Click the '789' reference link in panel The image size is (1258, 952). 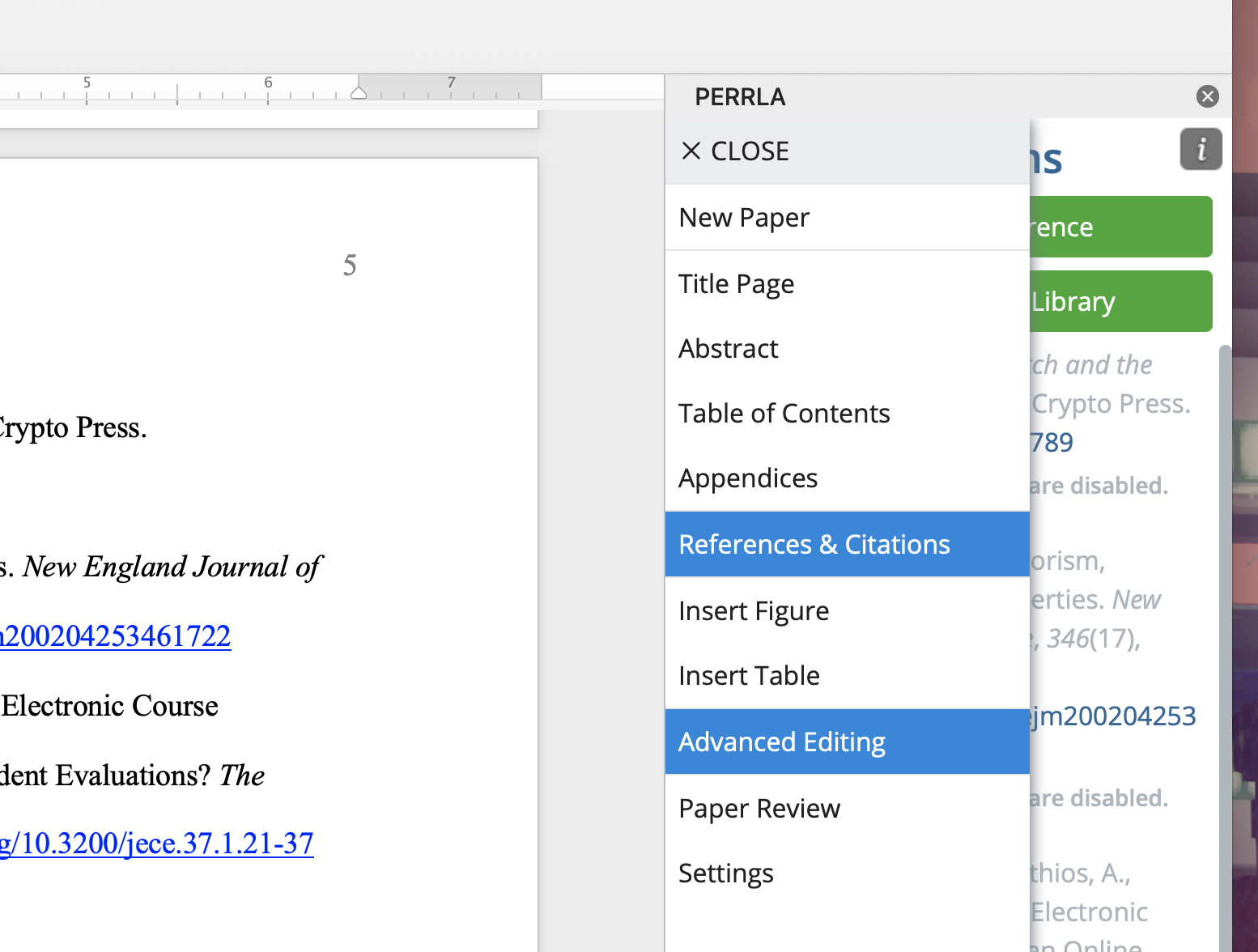point(1052,442)
